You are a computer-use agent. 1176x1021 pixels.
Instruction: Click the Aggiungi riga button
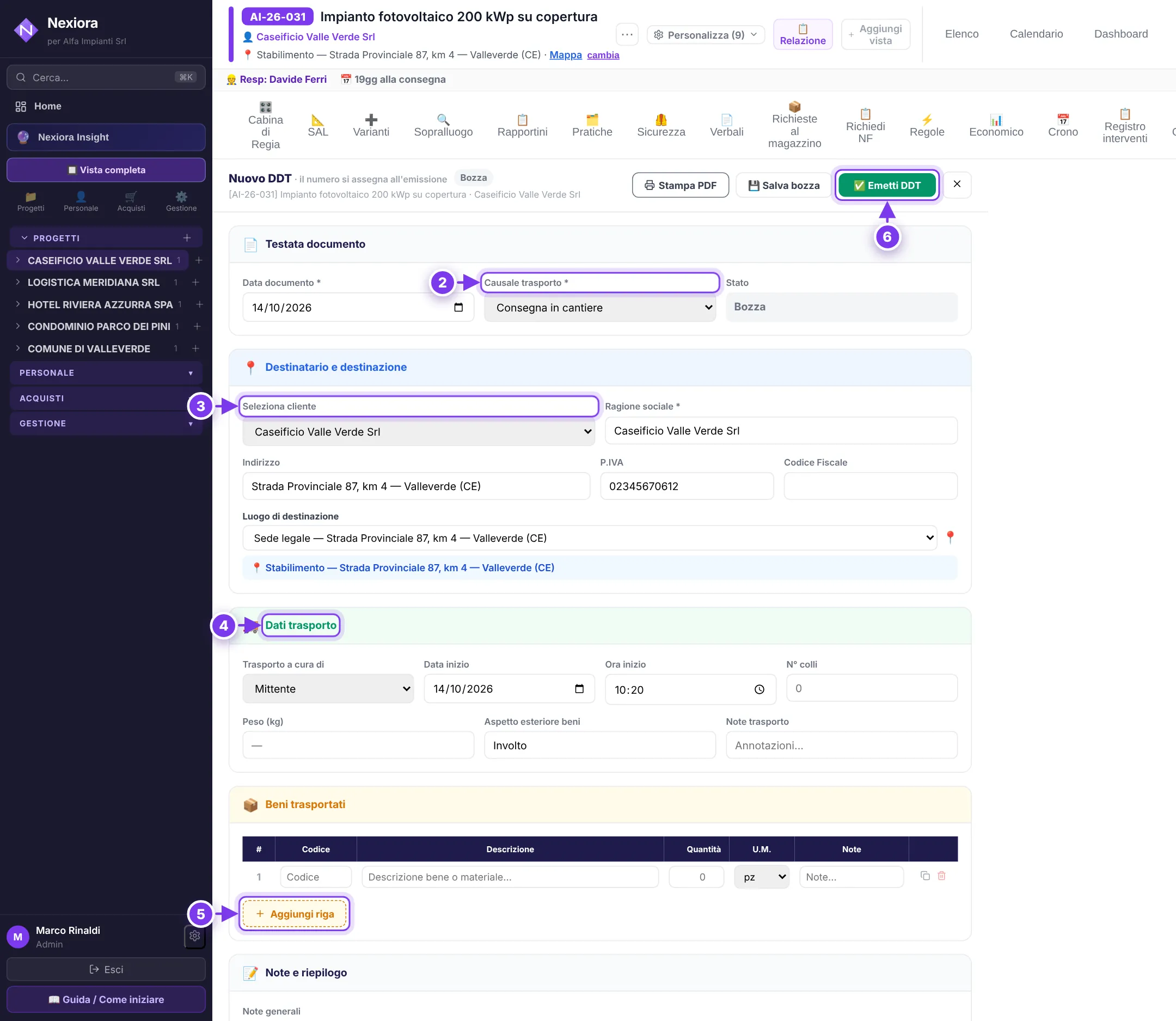coord(295,914)
